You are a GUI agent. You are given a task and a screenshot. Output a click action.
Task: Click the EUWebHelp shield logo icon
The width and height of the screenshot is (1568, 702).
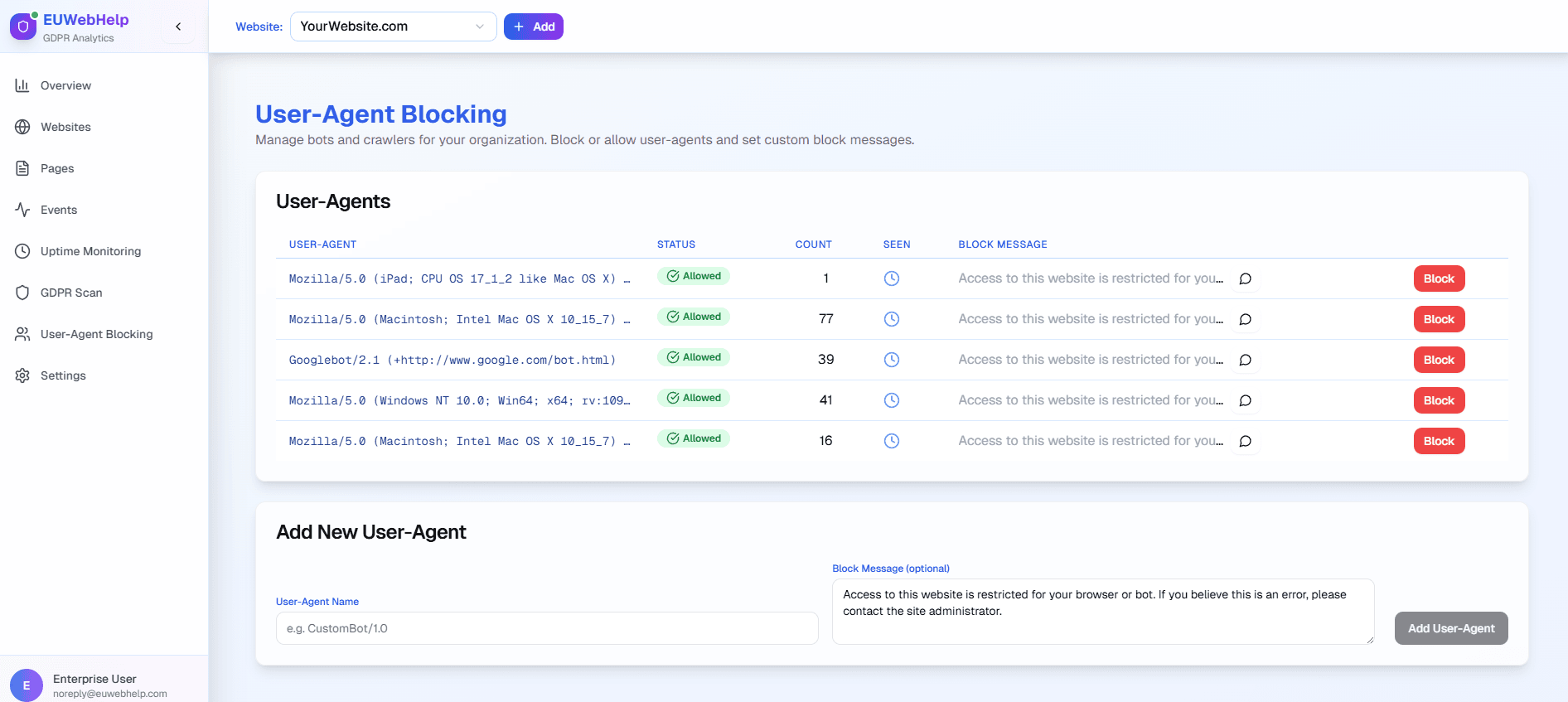[x=23, y=27]
